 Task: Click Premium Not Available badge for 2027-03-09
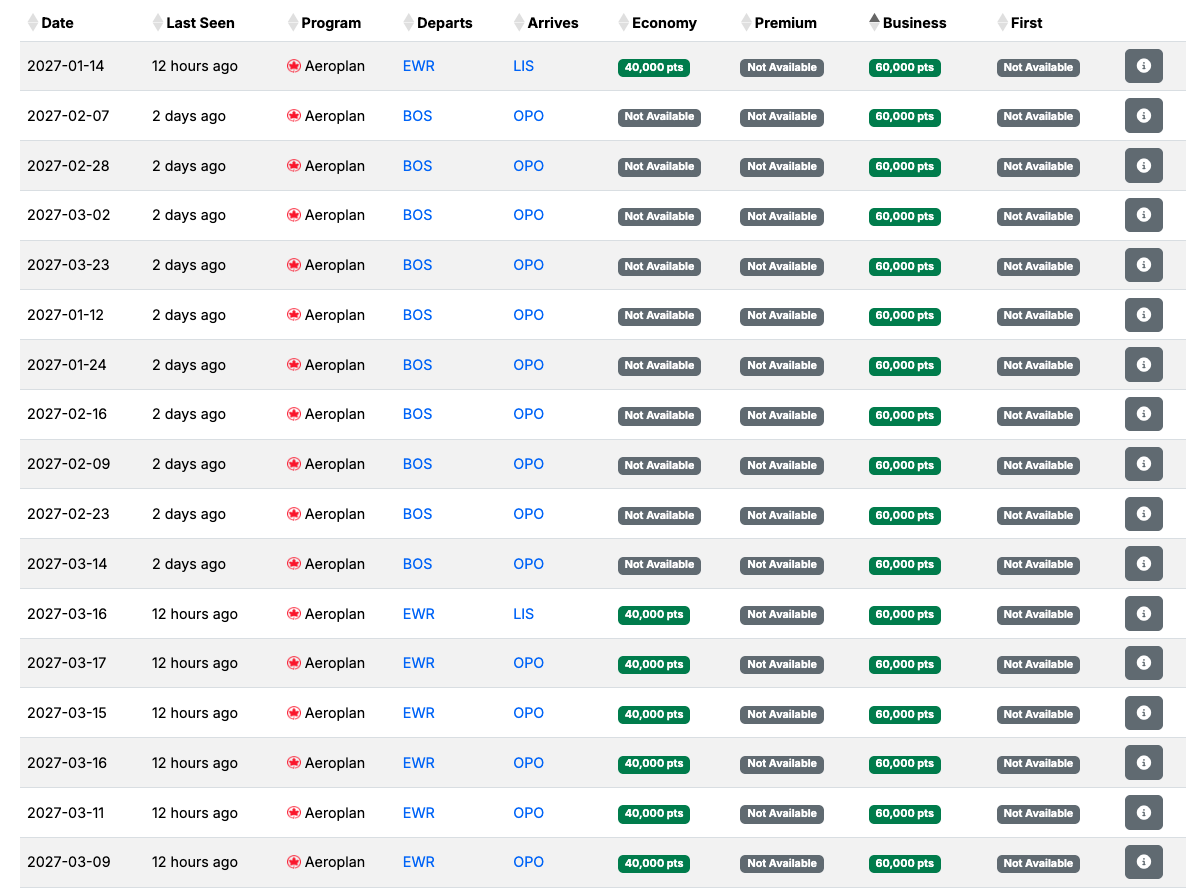coord(782,863)
